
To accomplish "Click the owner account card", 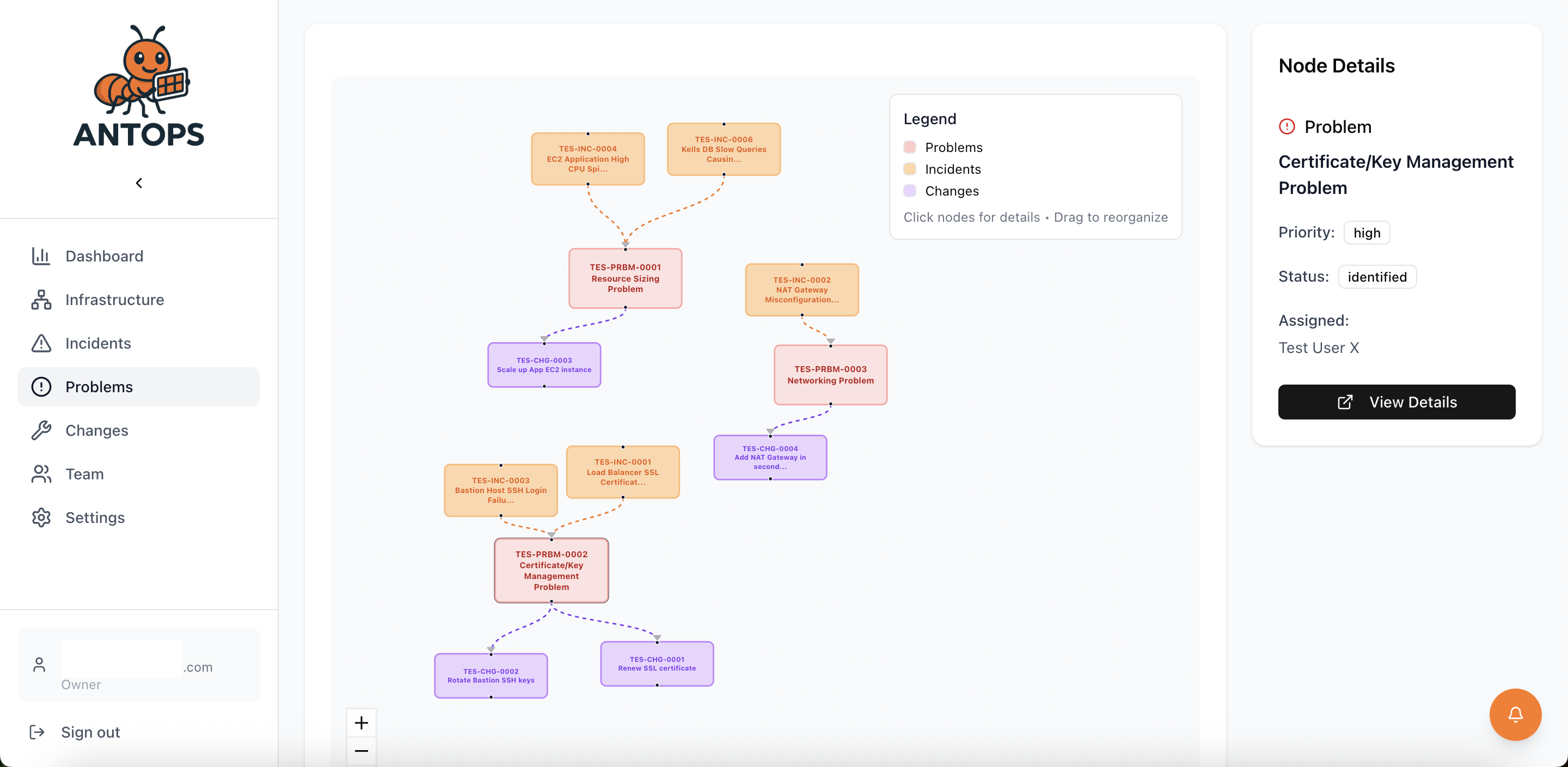I will tap(139, 665).
